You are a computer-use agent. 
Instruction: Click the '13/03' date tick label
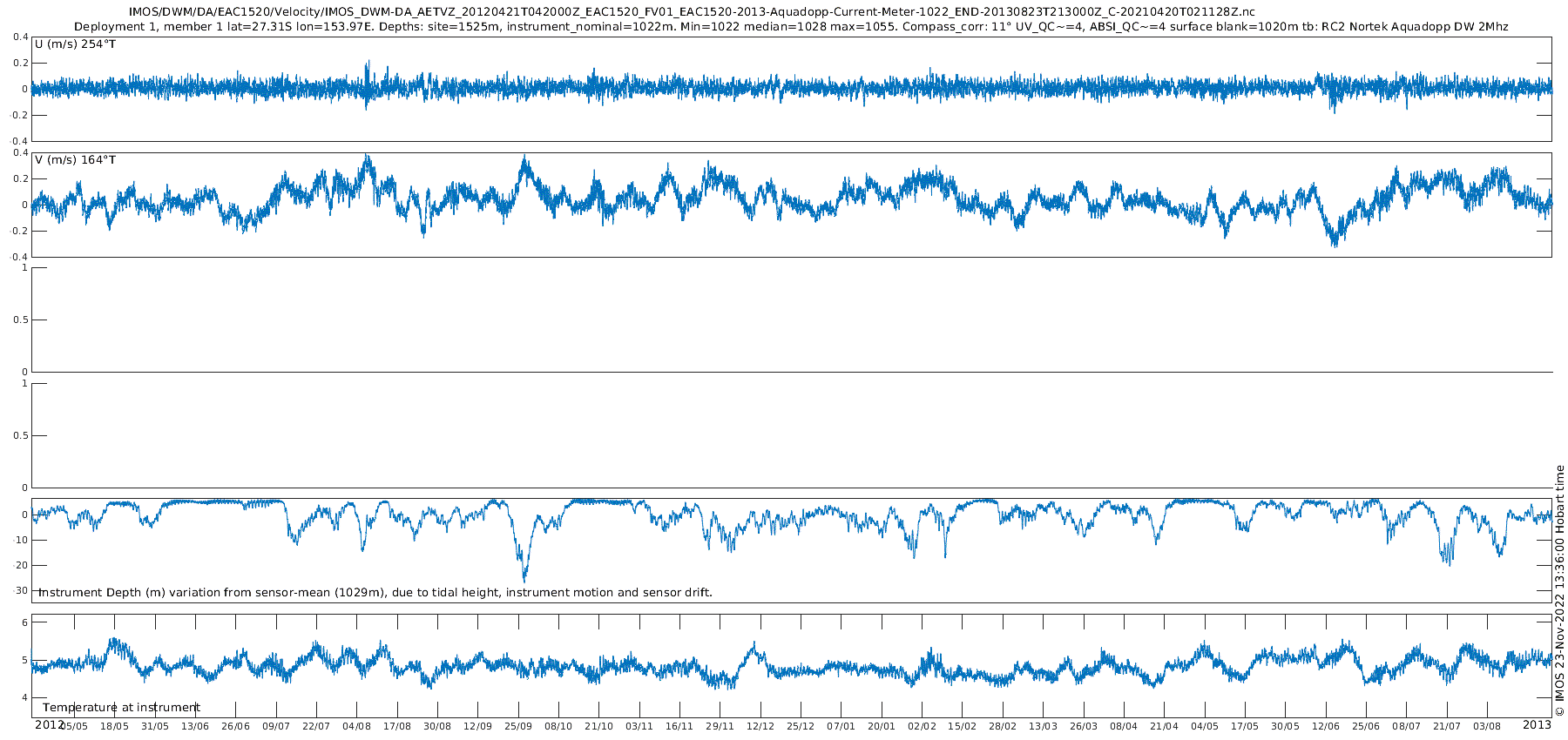[x=1043, y=726]
